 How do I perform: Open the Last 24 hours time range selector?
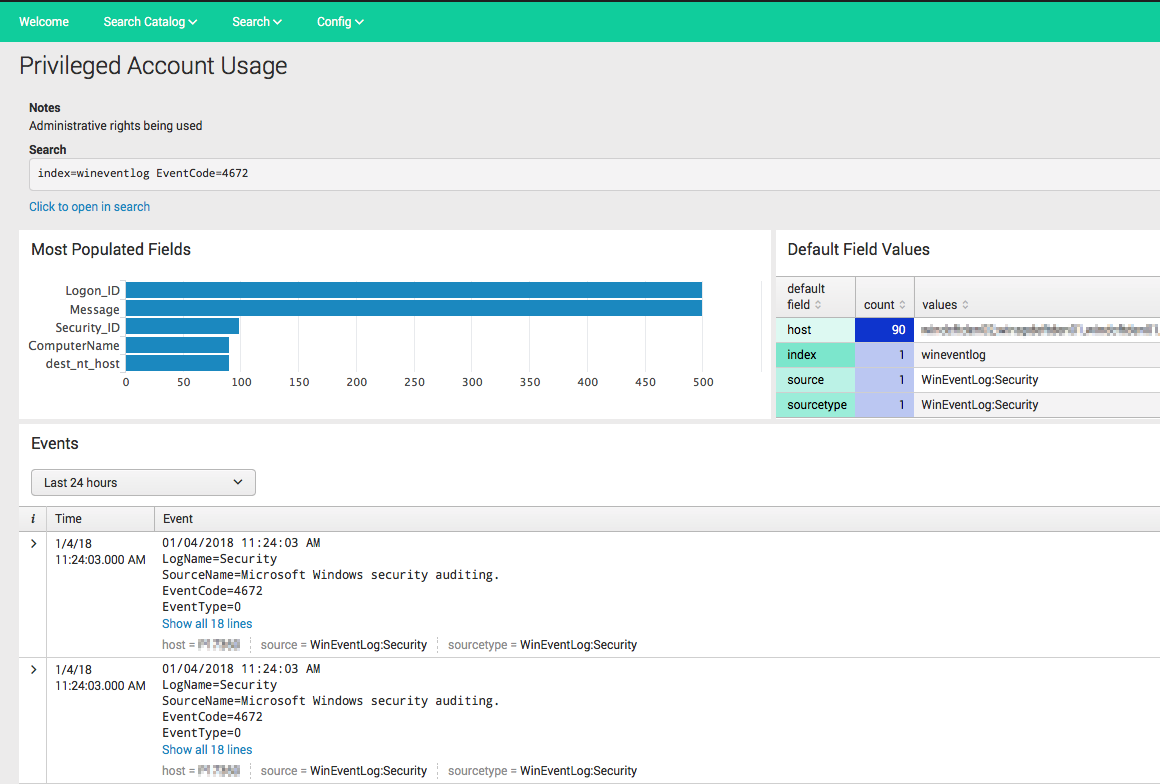click(x=143, y=482)
